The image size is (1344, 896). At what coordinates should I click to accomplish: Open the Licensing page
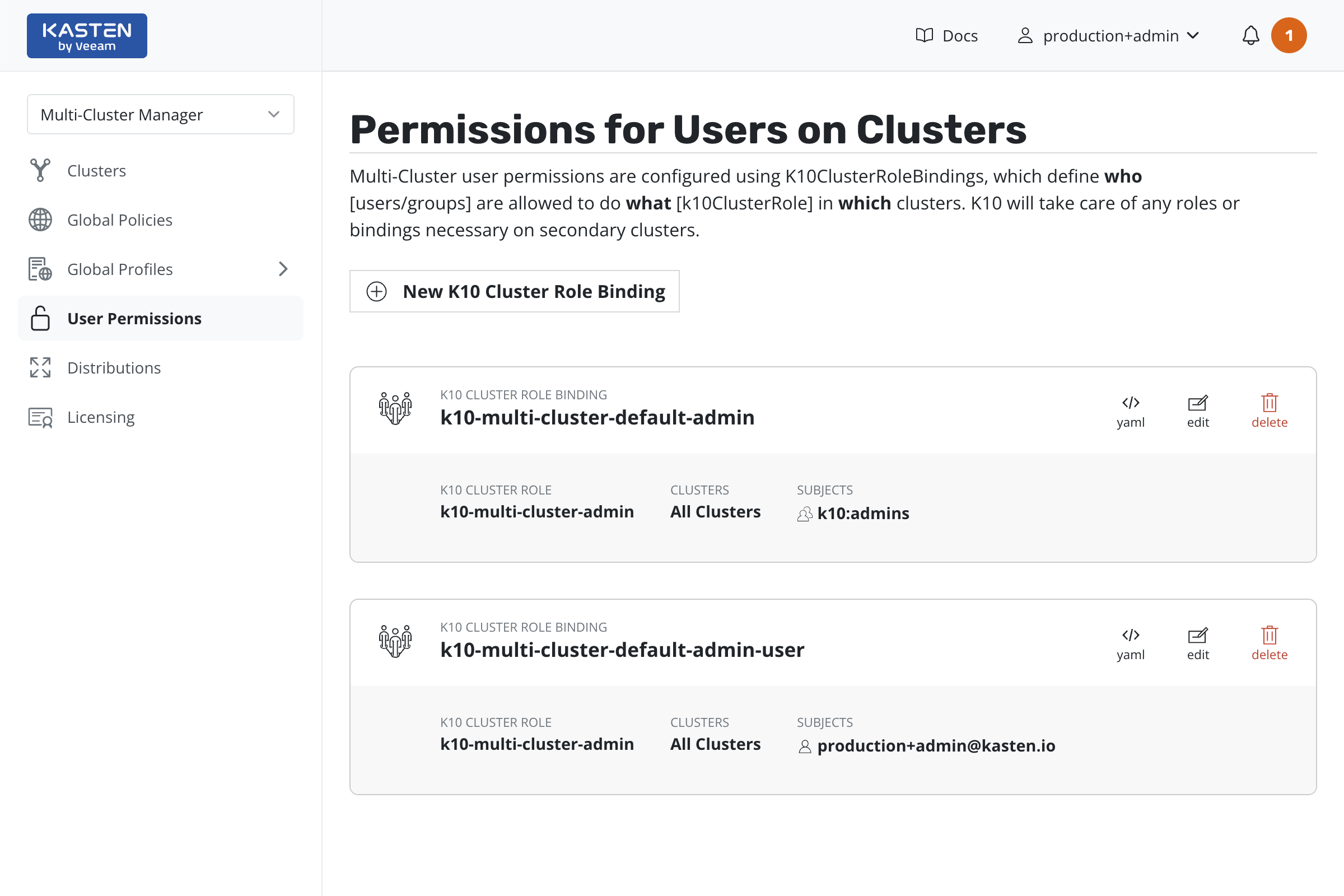[101, 417]
